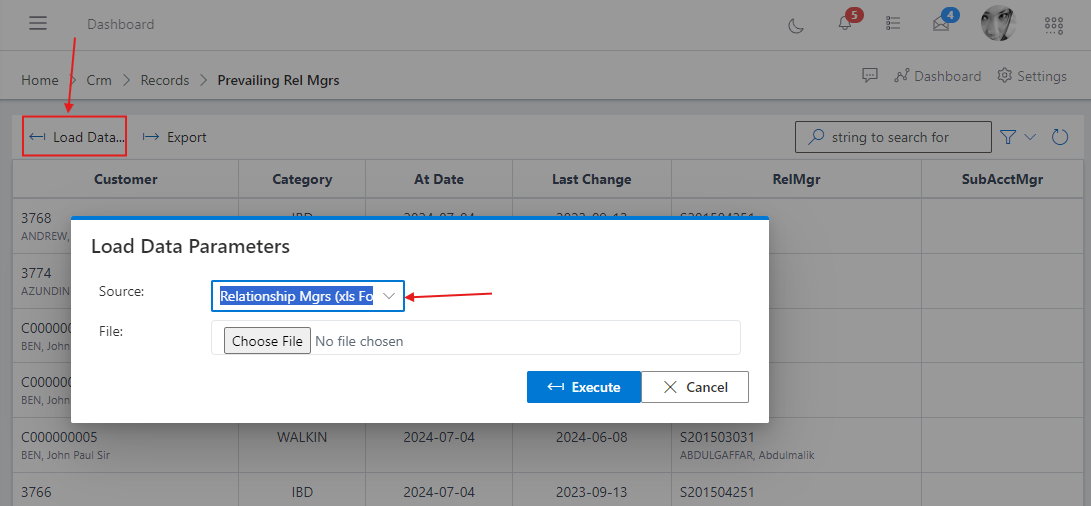Open the user profile avatar
Viewport: 1091px width, 506px height.
coord(998,24)
